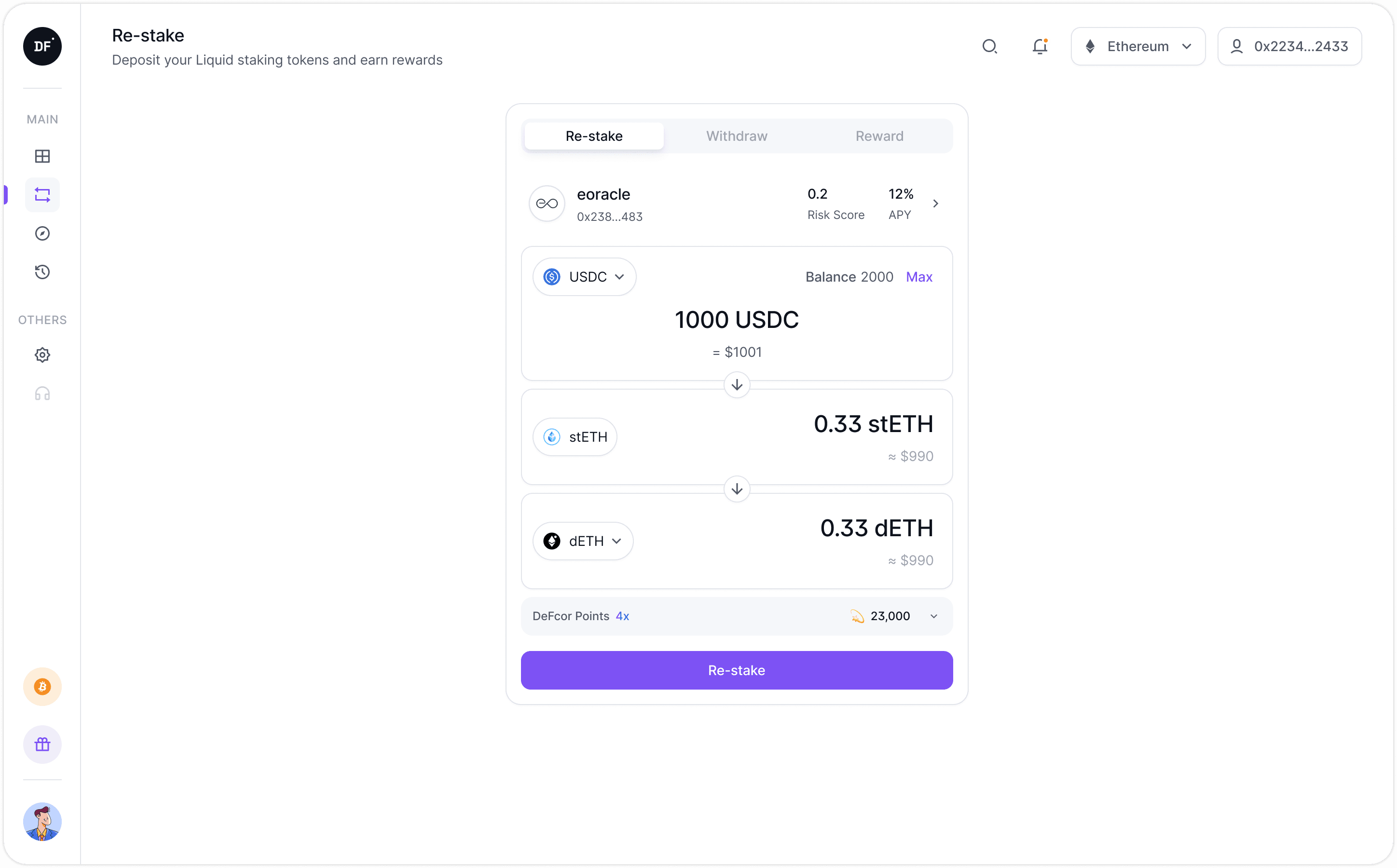Image resolution: width=1397 pixels, height=868 pixels.
Task: Click the Max balance link
Action: (918, 277)
